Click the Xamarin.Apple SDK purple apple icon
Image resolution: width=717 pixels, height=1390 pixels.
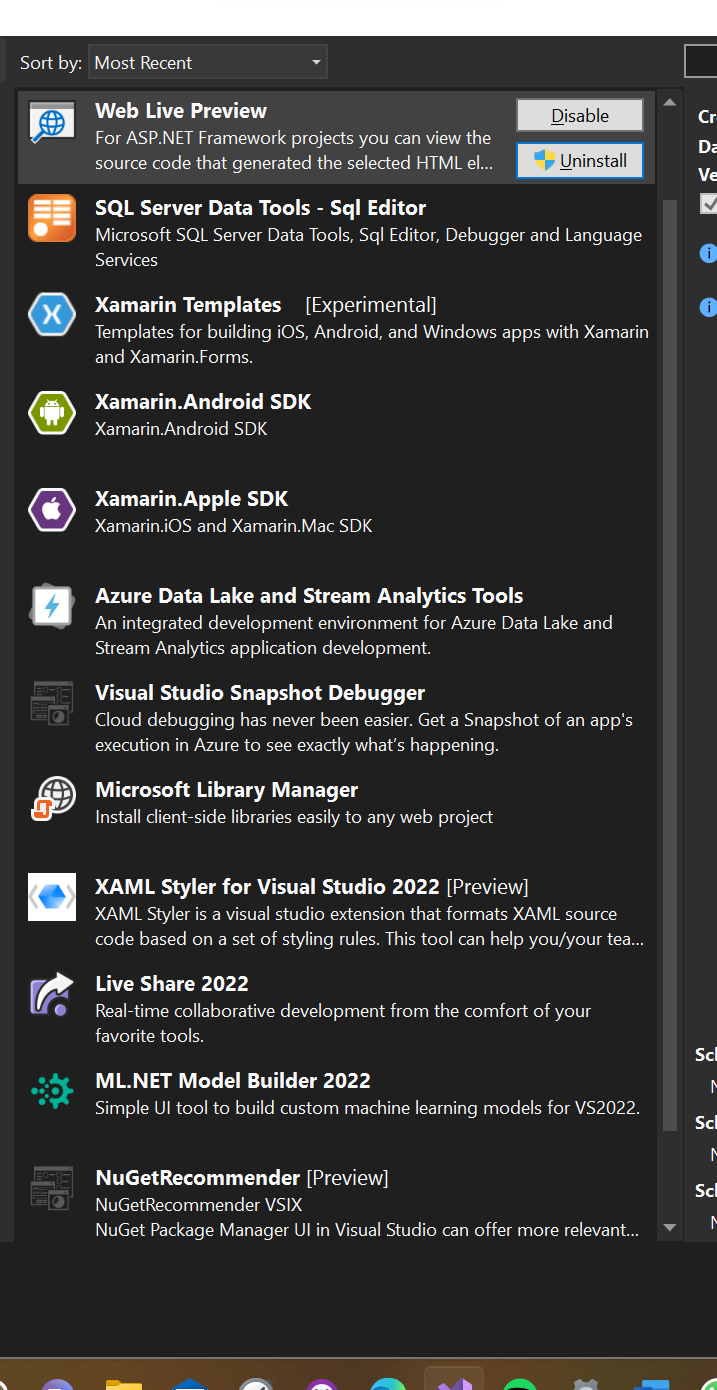52,509
